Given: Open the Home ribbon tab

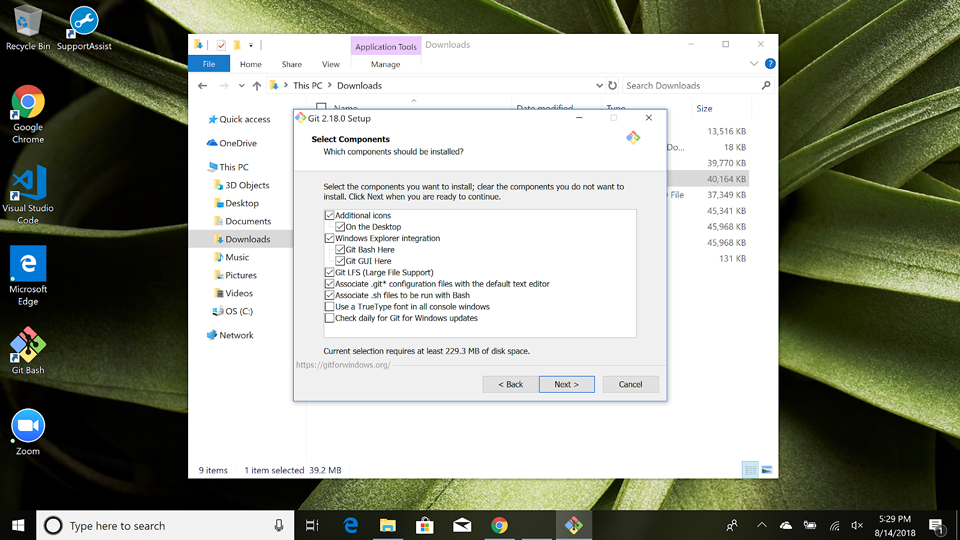Looking at the screenshot, I should pyautogui.click(x=250, y=64).
